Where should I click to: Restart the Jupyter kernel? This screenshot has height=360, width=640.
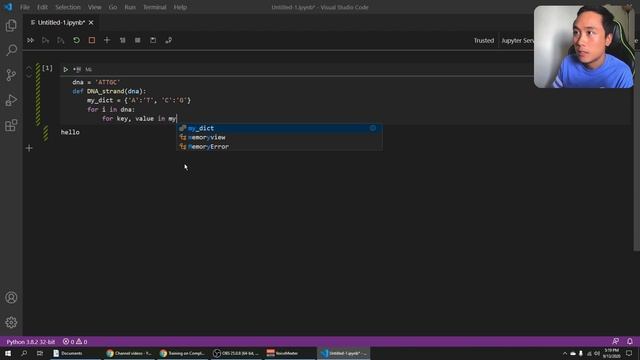[76, 40]
